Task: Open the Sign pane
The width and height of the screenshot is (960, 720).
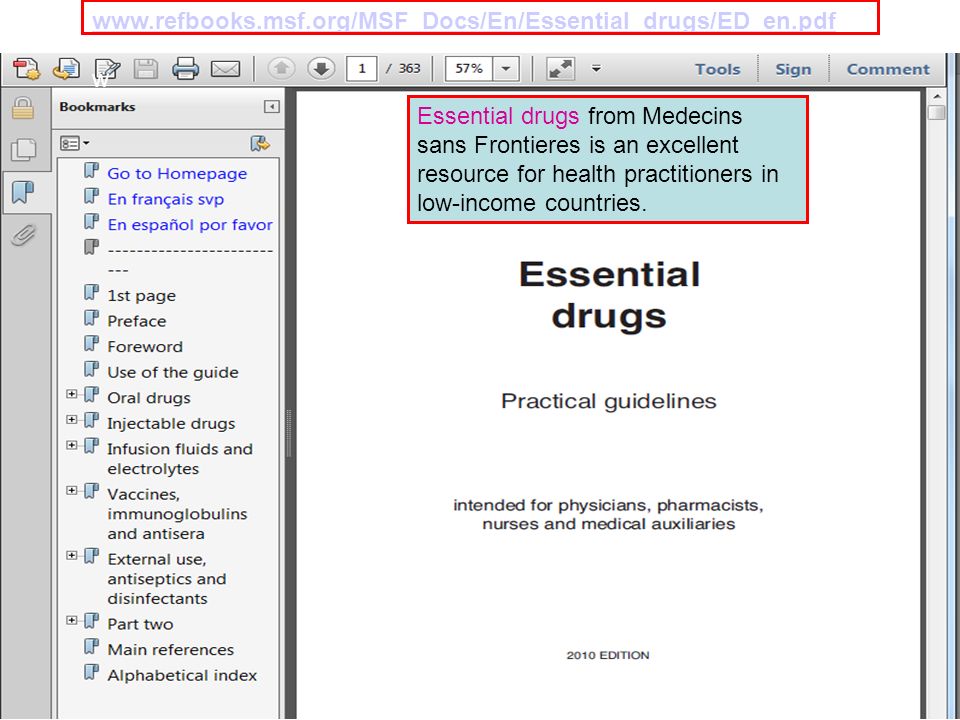Action: (793, 69)
